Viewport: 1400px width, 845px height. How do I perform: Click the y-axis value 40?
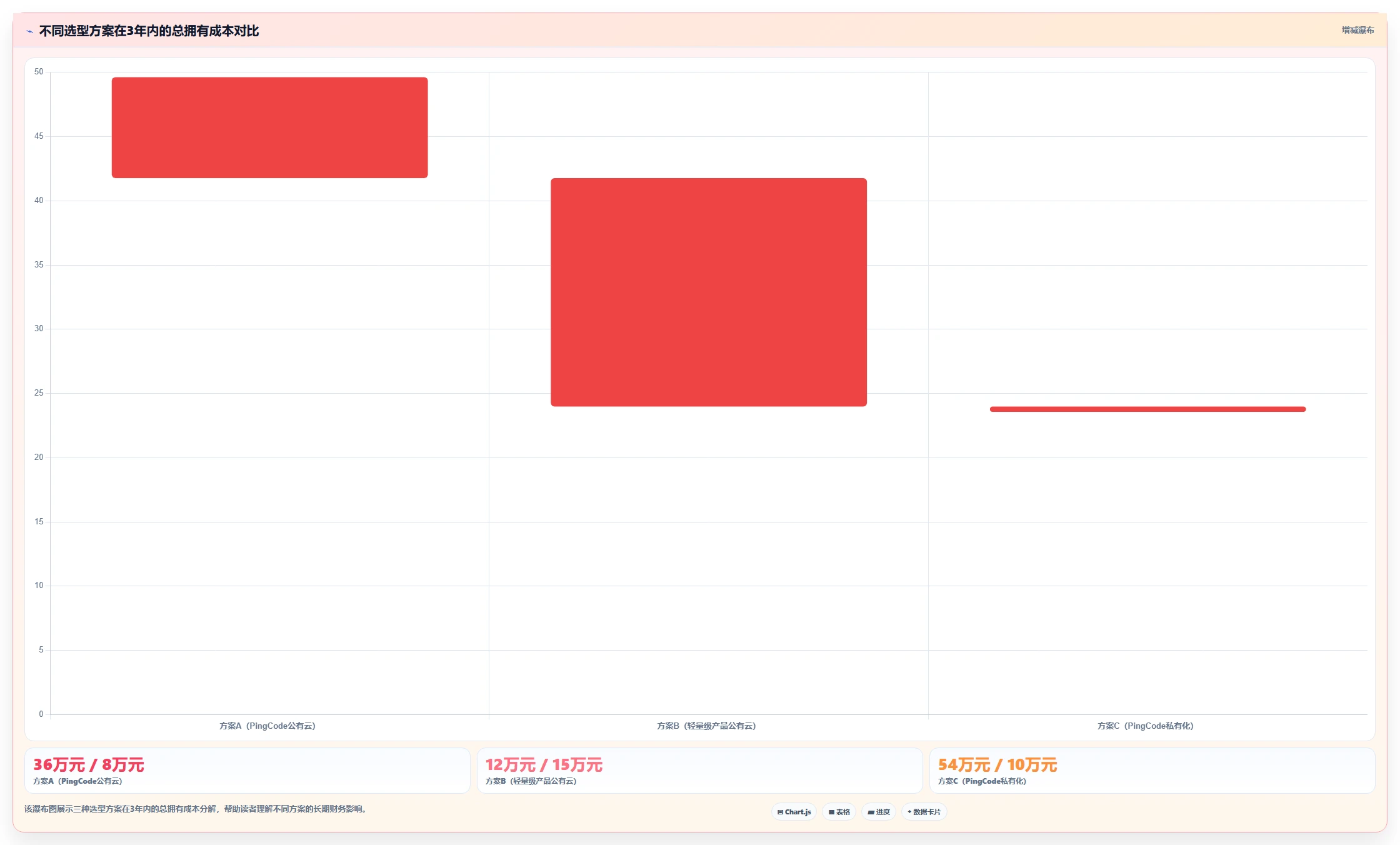[39, 201]
